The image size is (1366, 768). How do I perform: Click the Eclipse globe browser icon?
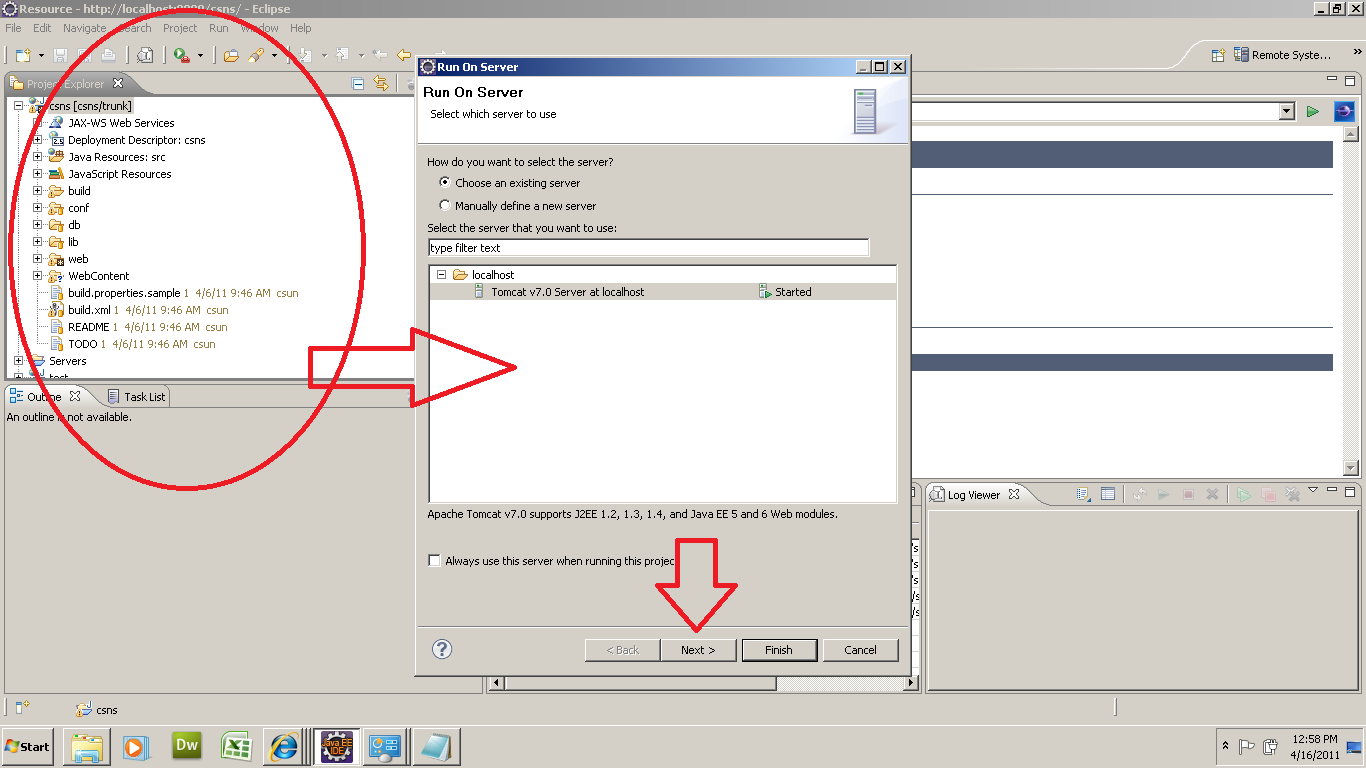(x=1344, y=112)
